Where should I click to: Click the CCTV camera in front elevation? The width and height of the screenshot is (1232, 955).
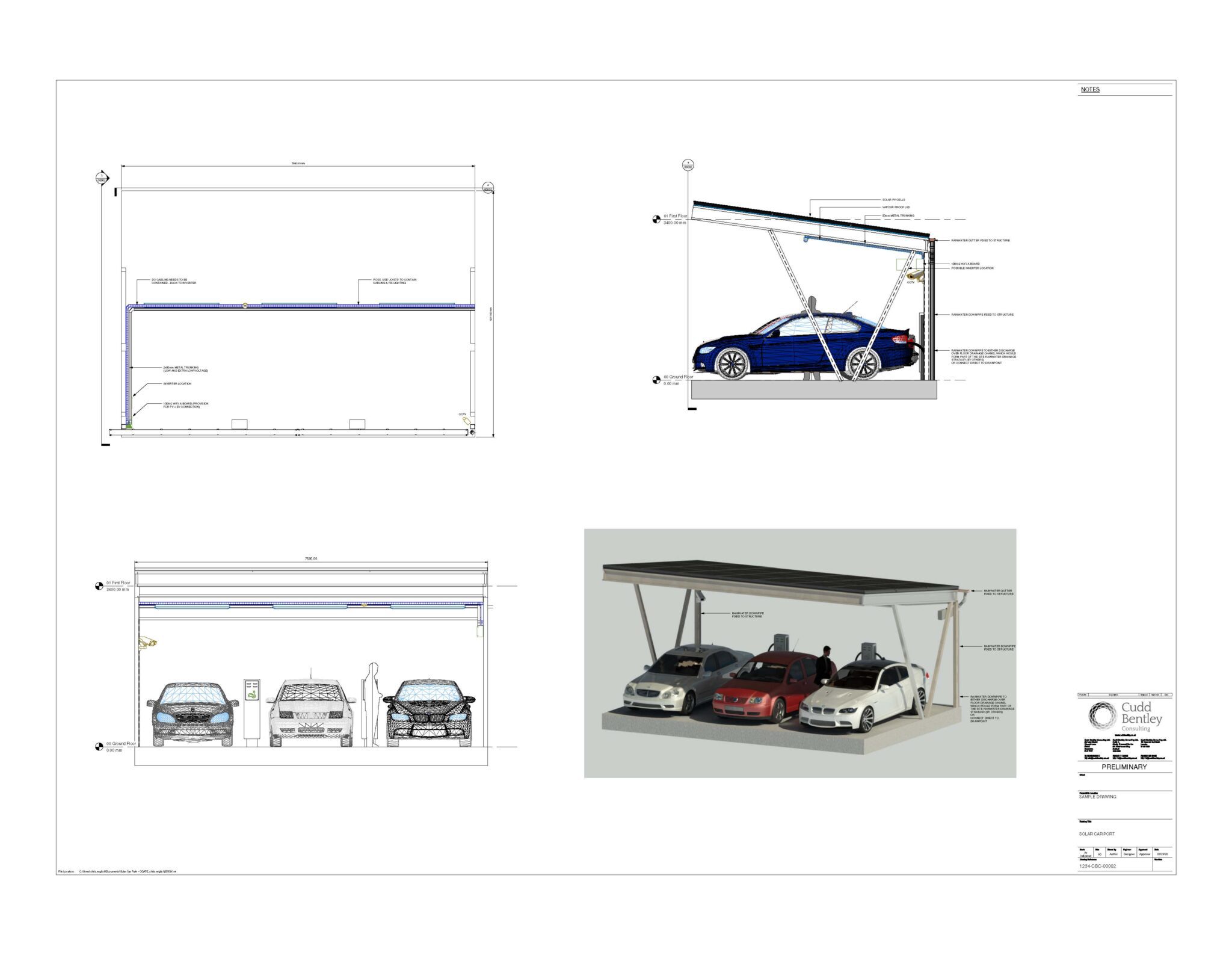(x=148, y=643)
